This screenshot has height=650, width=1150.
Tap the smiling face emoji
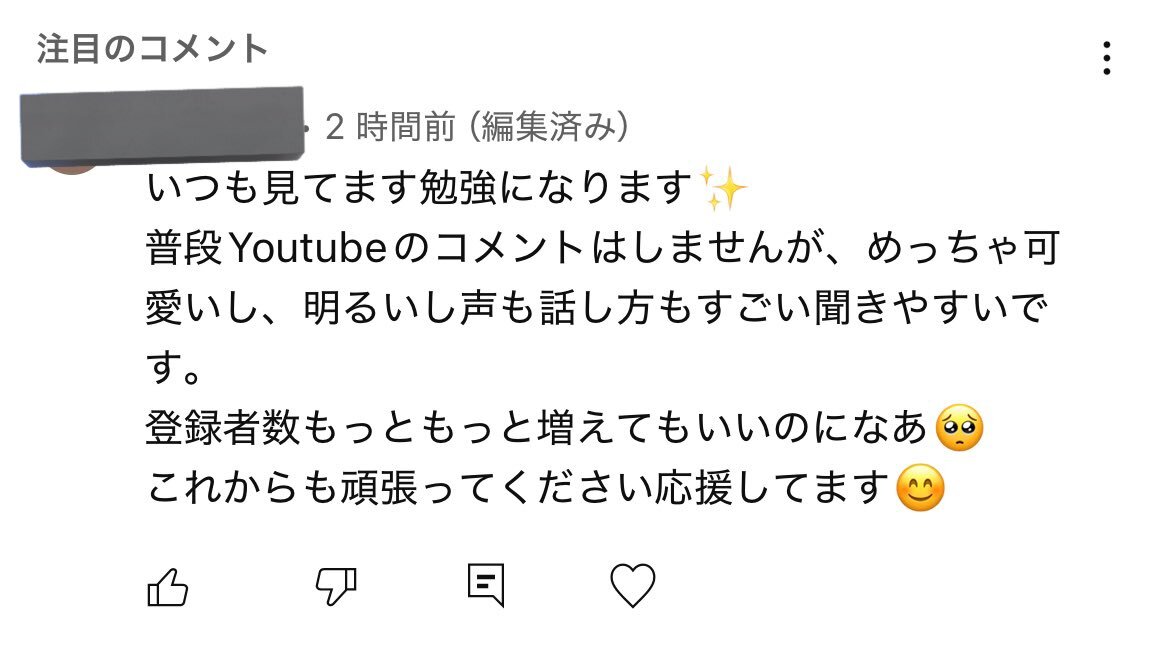(920, 490)
